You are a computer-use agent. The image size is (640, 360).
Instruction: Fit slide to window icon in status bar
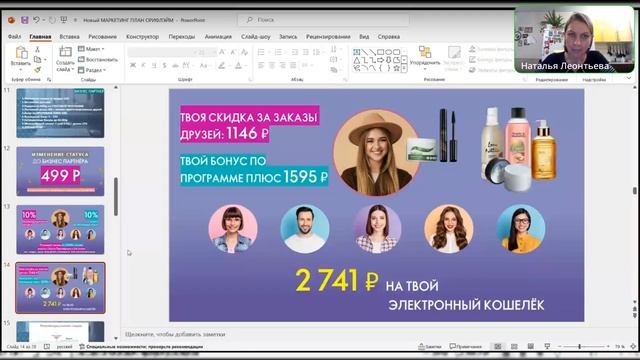pos(633,347)
